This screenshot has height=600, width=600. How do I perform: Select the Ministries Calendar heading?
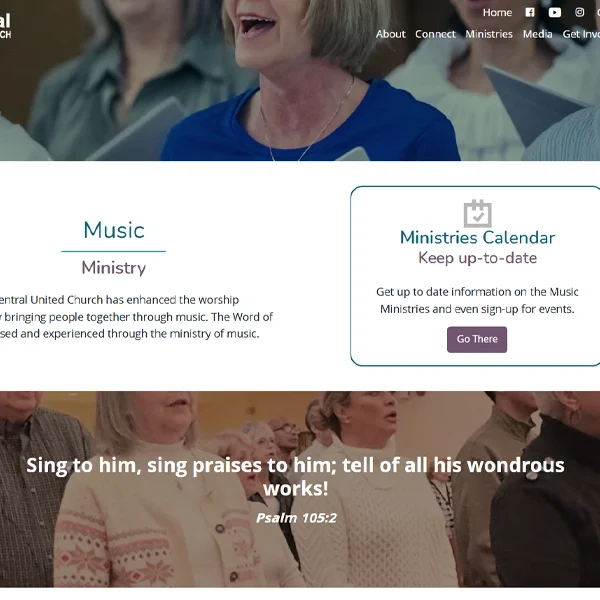tap(477, 238)
